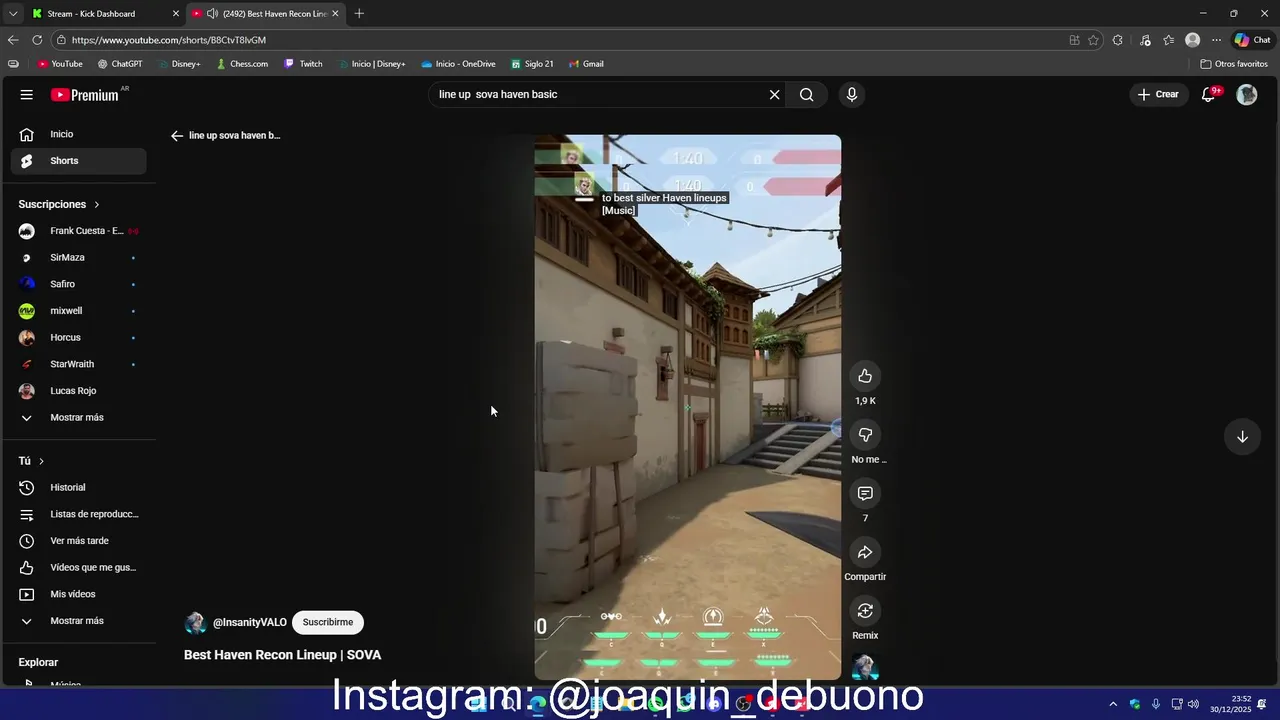Open Listas de reproducción

tap(78, 514)
